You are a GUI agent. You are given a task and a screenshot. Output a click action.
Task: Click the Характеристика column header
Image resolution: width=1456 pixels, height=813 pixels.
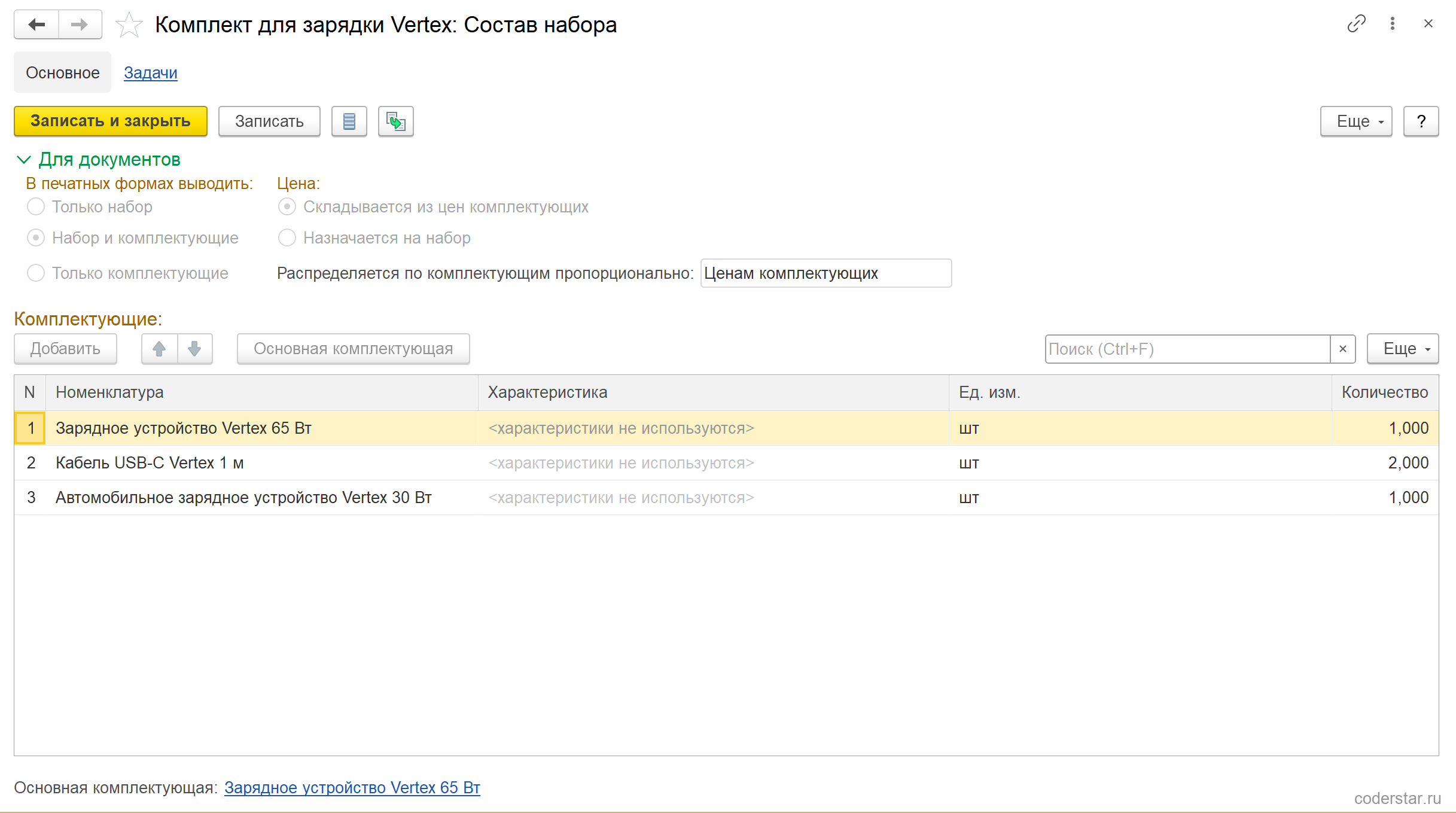pos(714,392)
